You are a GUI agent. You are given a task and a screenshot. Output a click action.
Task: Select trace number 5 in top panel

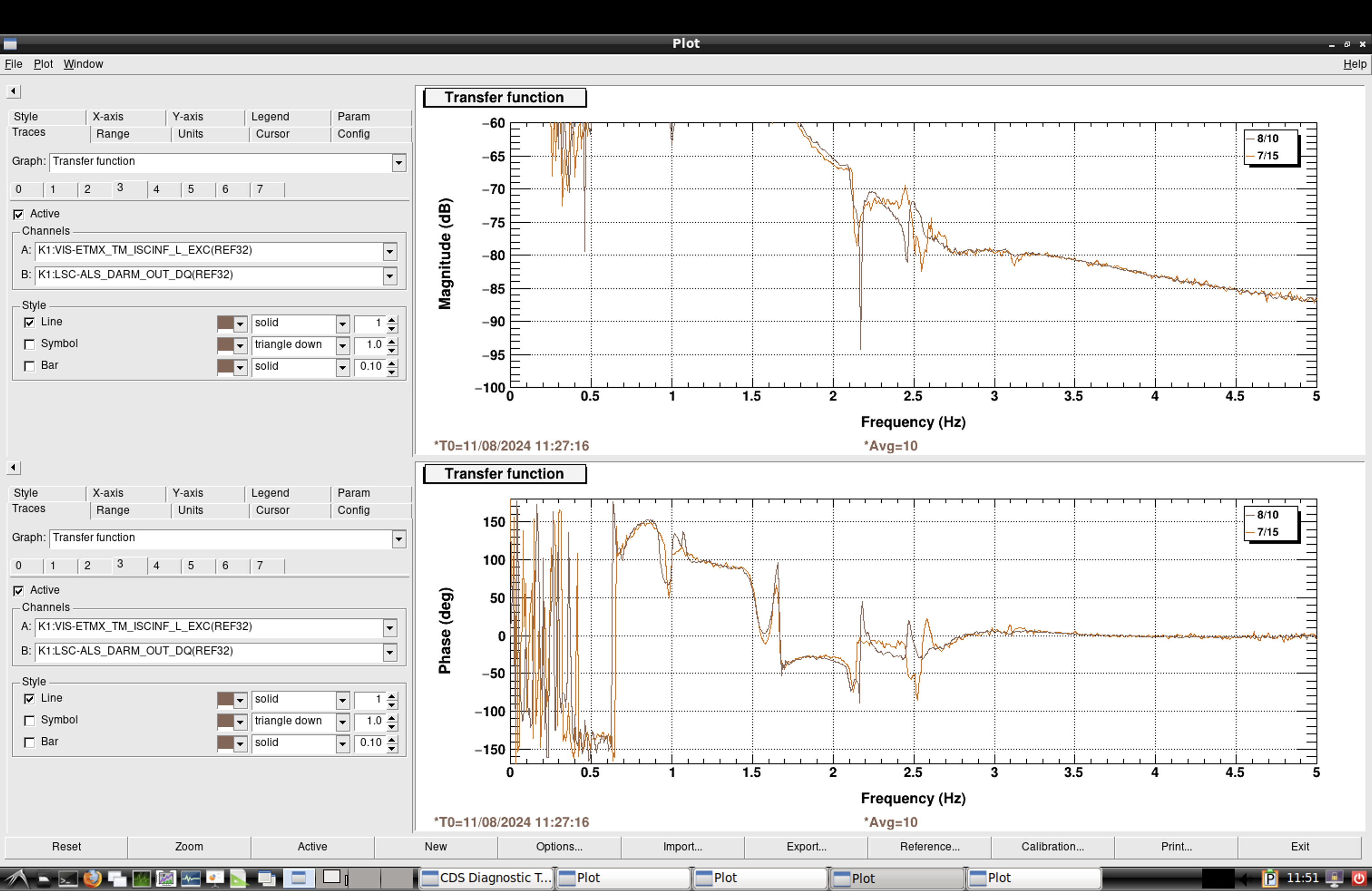(191, 189)
